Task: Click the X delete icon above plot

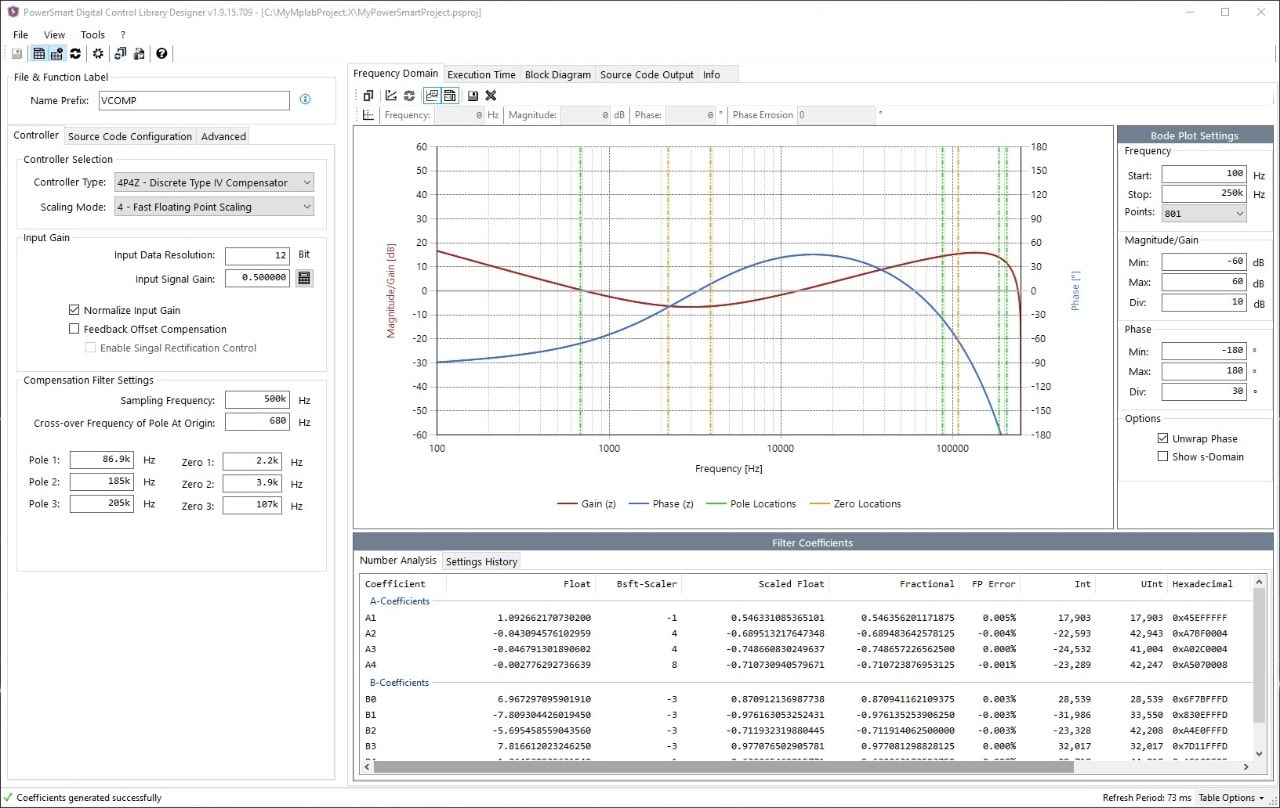Action: tap(491, 95)
